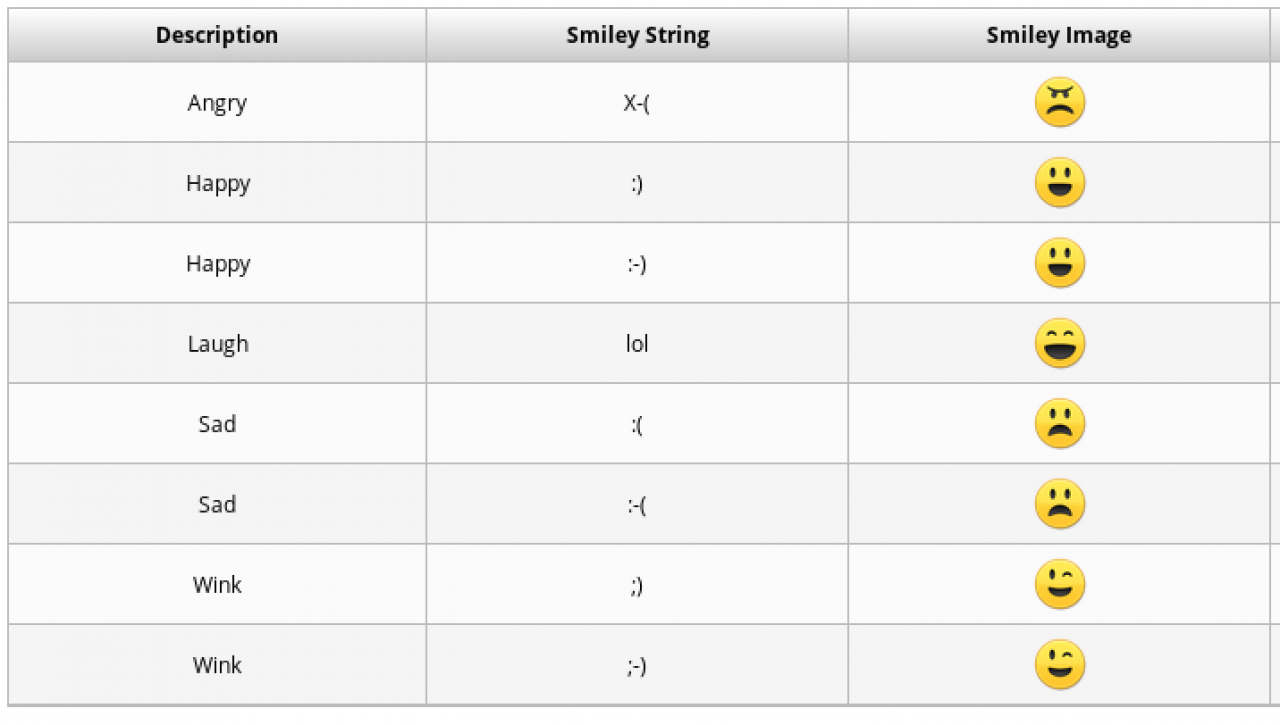Select the Wink smiley image beside ;)
This screenshot has height=725, width=1280.
pyautogui.click(x=1059, y=585)
